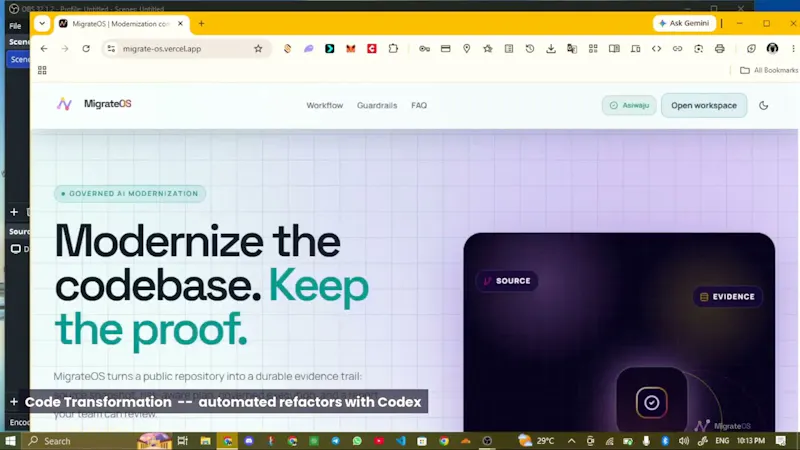Open the apps grid in bookmarks bar
800x450 pixels.
42,70
